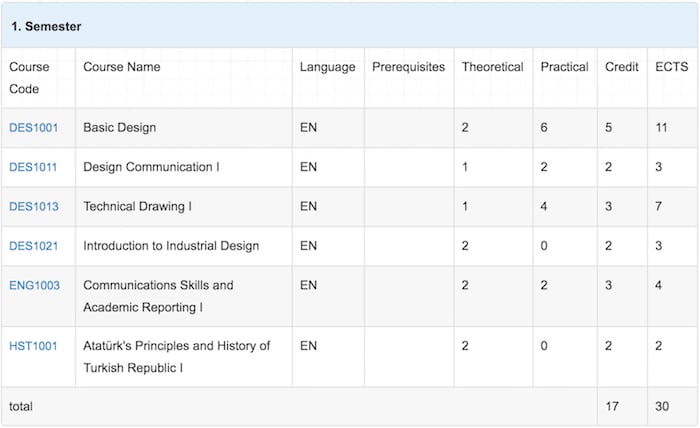Open the DES1011 course link
Screen dimensions: 700x428
[x=33, y=167]
